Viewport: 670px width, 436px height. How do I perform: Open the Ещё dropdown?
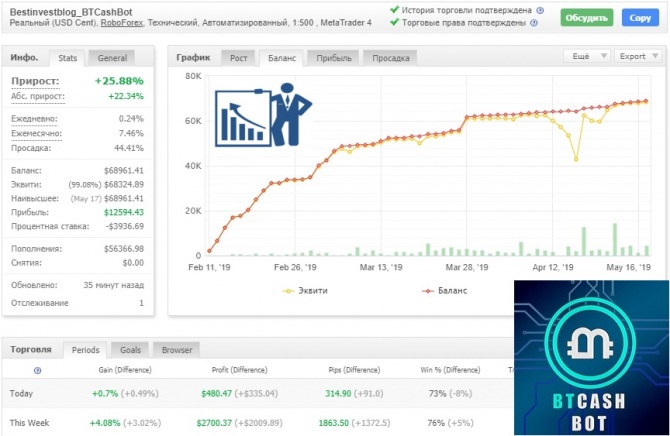pos(588,56)
